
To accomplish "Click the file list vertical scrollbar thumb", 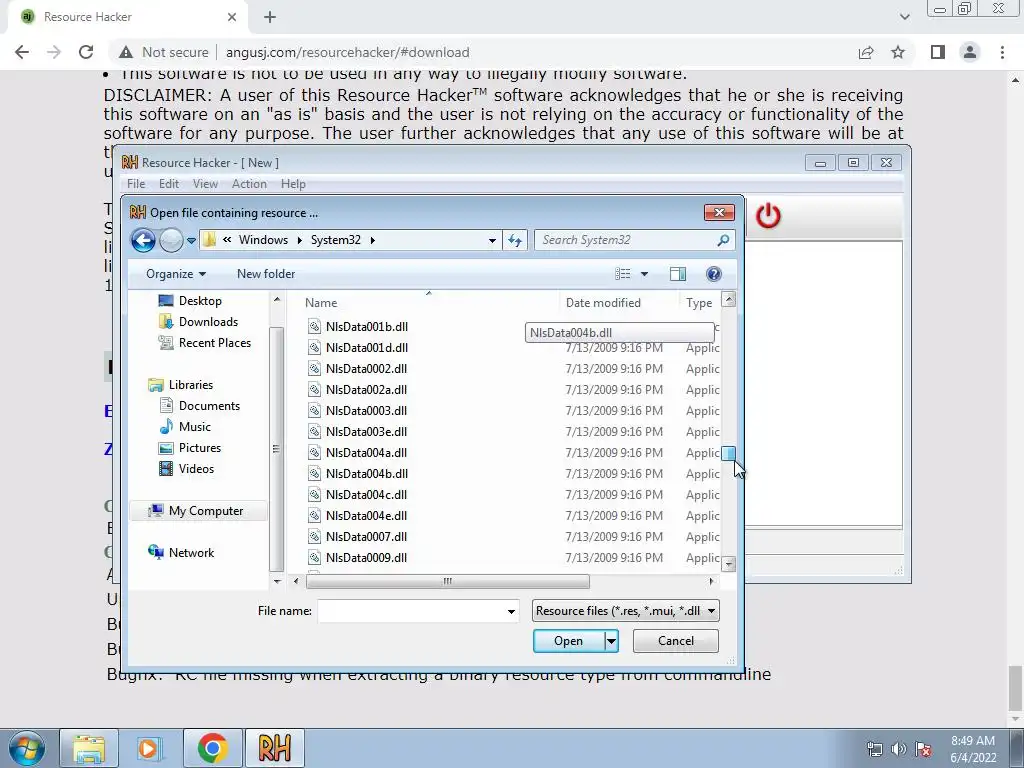I will pos(728,453).
